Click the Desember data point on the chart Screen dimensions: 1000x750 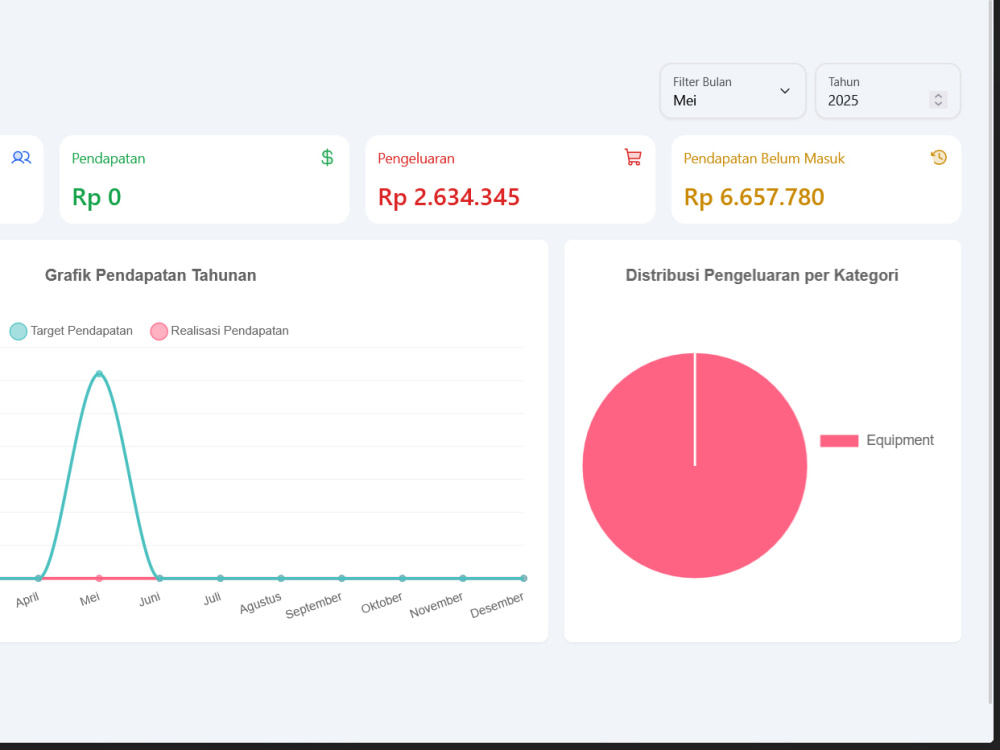pos(524,578)
